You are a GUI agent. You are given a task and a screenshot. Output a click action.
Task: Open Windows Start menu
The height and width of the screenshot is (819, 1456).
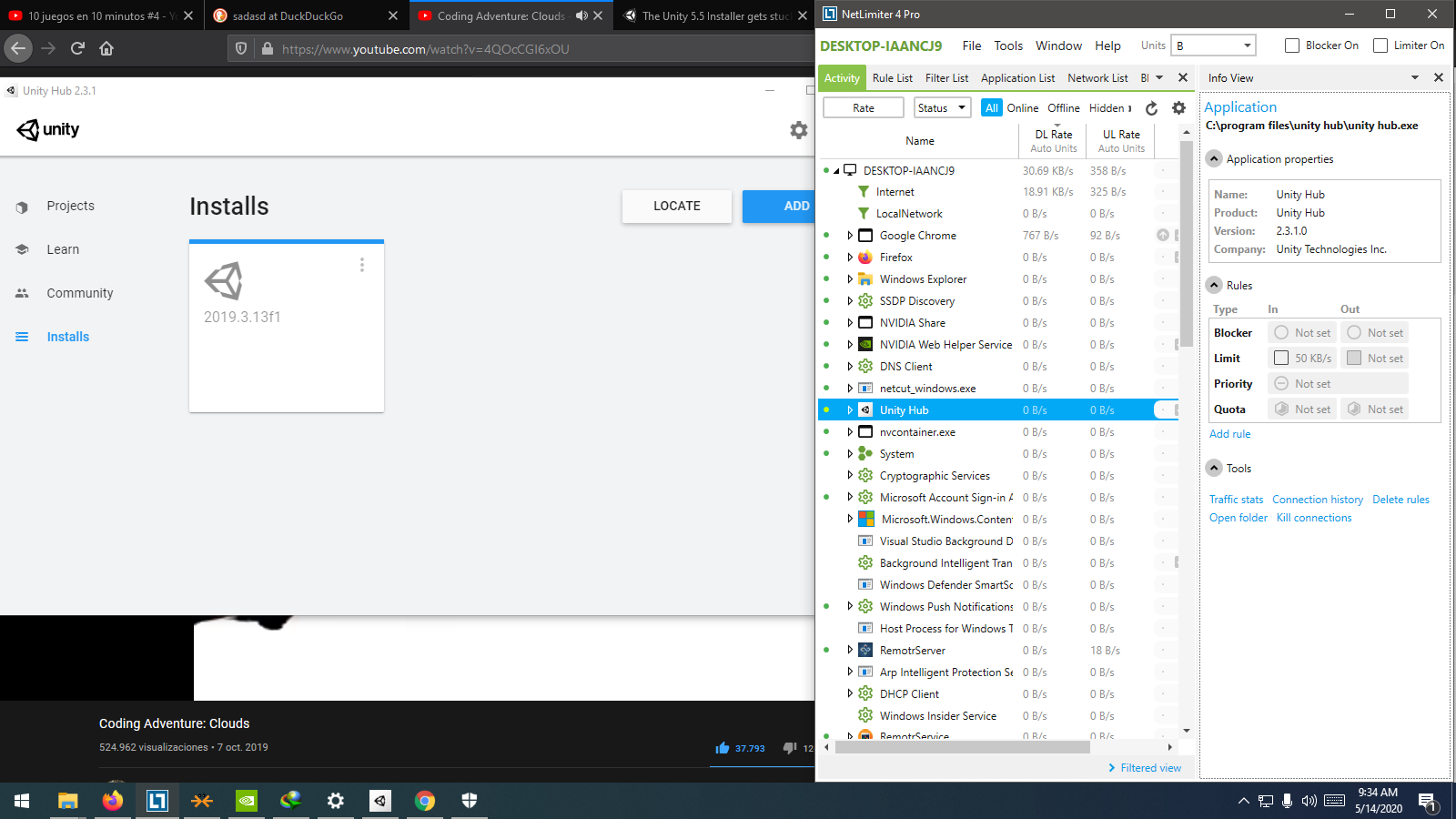(22, 801)
